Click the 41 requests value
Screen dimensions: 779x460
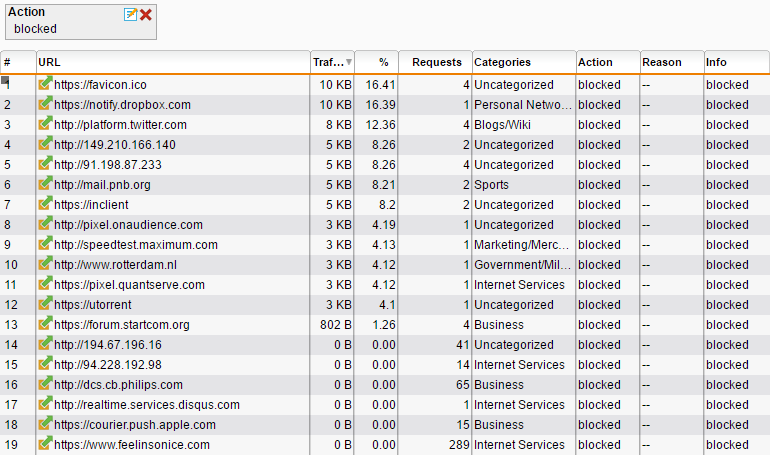[x=463, y=345]
